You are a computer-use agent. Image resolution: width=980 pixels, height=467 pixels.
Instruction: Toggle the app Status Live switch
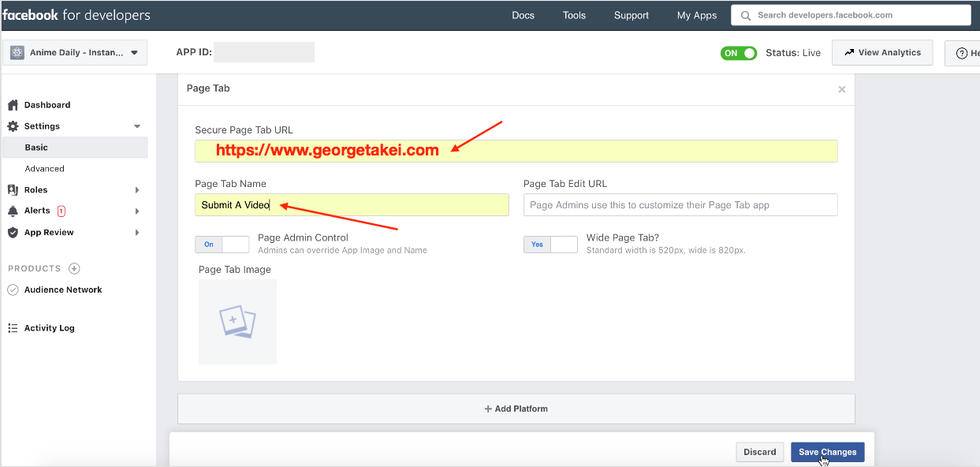point(738,53)
